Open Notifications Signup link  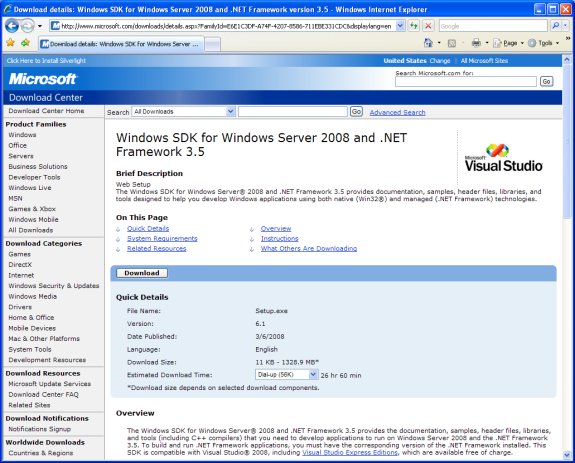point(40,429)
